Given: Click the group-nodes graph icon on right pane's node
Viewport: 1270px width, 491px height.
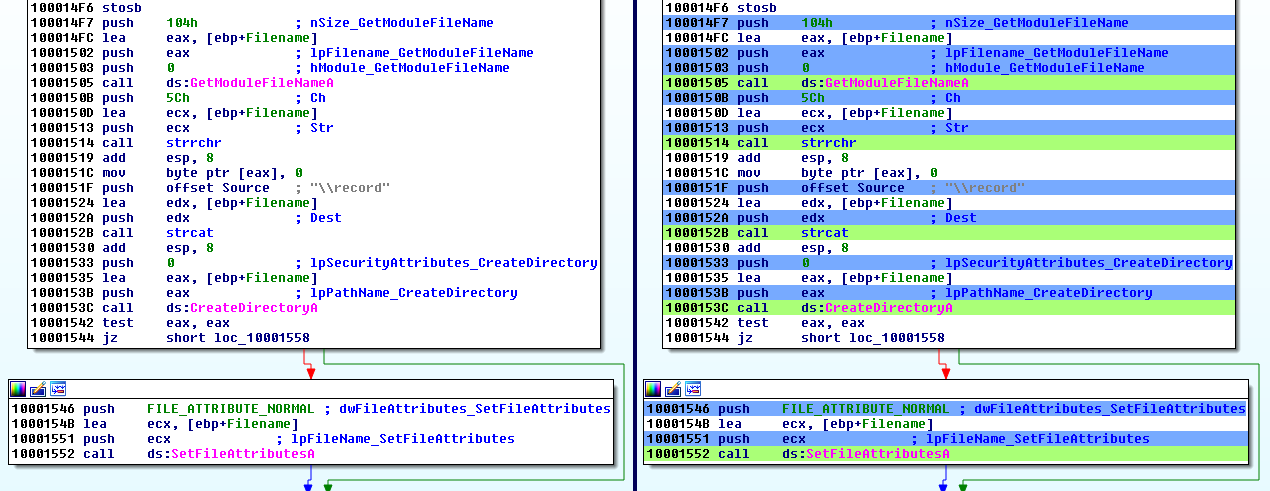Looking at the screenshot, I should point(693,388).
